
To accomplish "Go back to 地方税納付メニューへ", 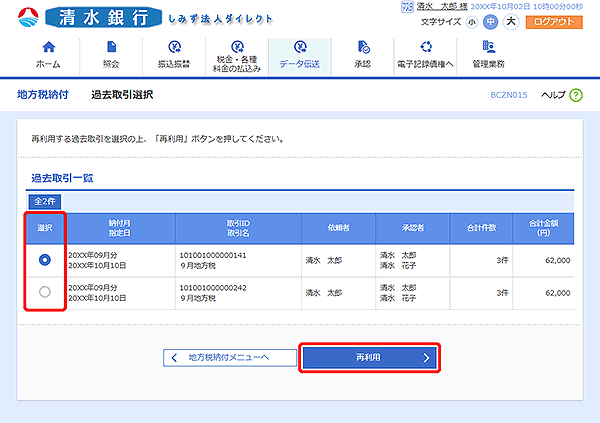I will (230, 357).
